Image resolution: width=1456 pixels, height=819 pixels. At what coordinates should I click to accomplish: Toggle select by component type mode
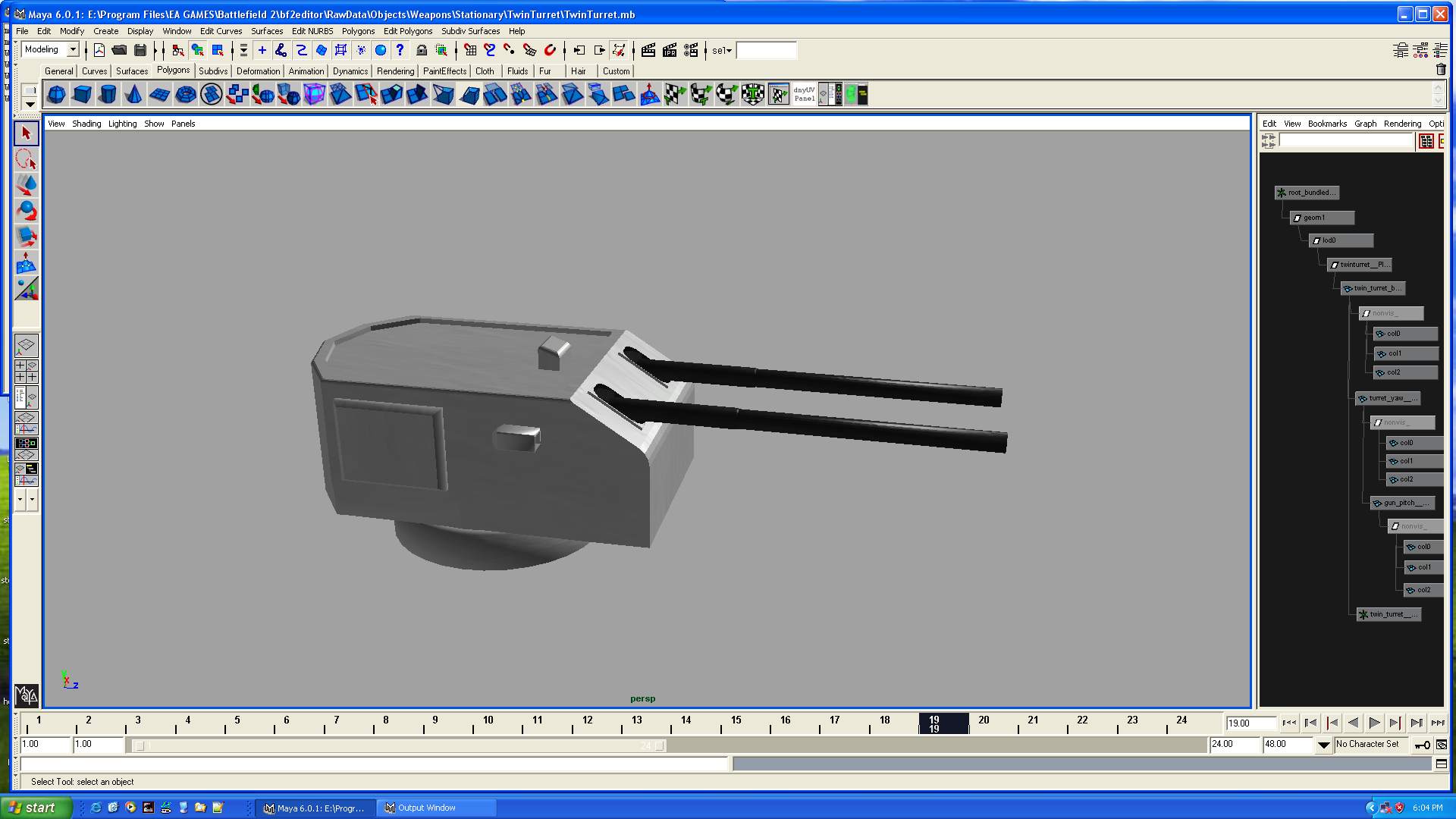pyautogui.click(x=218, y=50)
